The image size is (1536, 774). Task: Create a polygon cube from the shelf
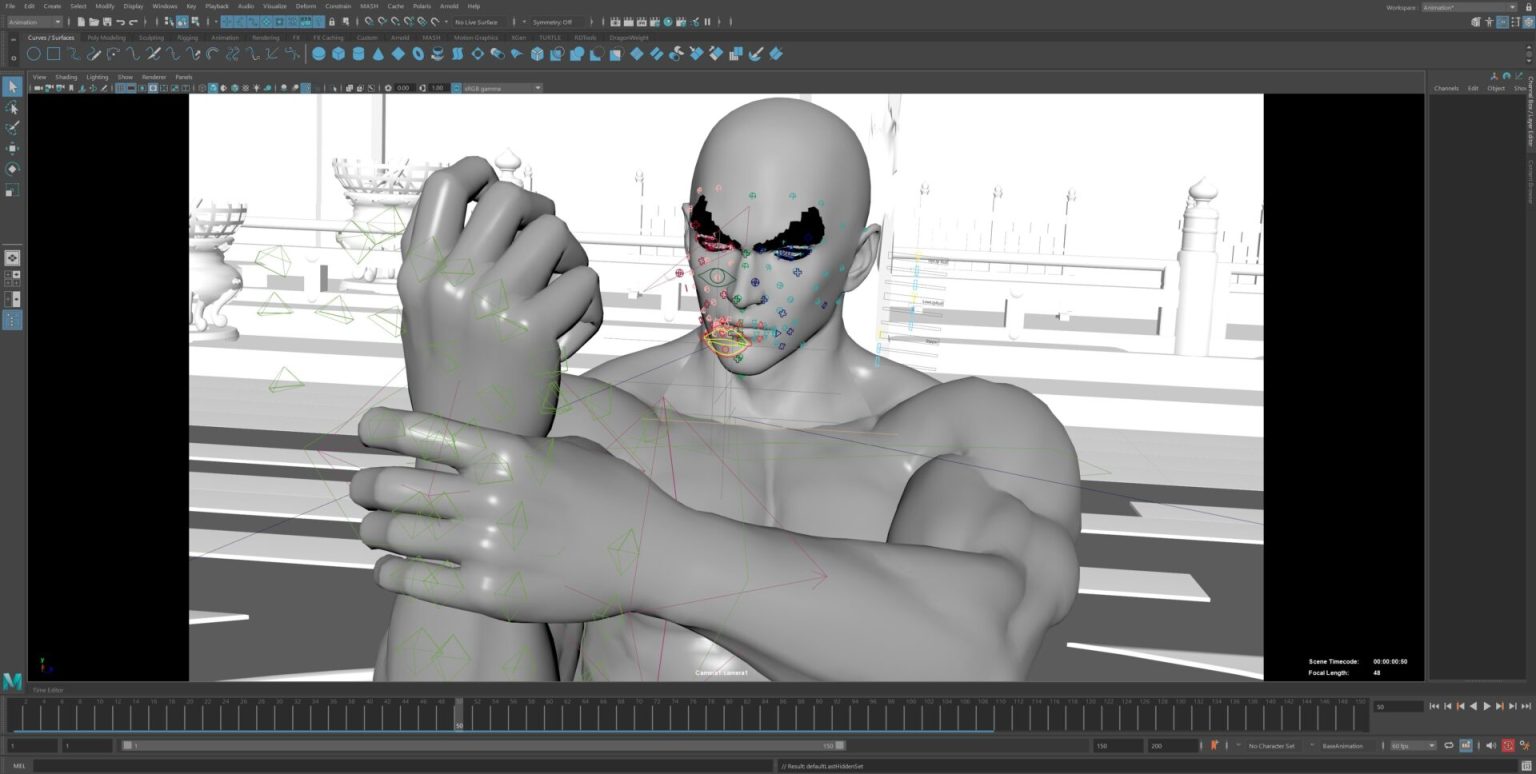coord(340,53)
